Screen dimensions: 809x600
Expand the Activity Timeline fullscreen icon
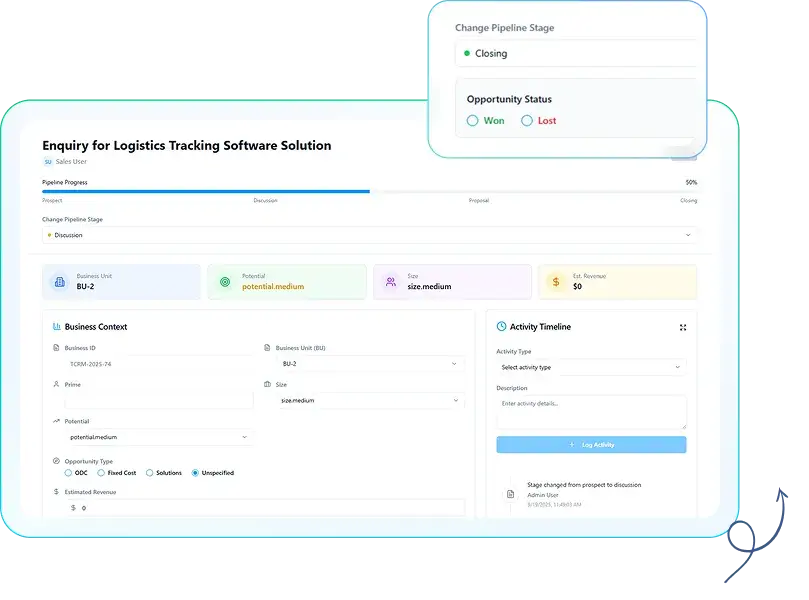point(683,327)
